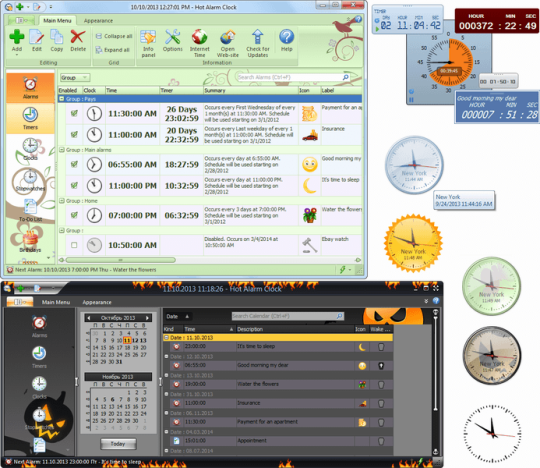Click the Help question mark icon
Image resolution: width=540 pixels, height=468 pixels.
click(287, 37)
